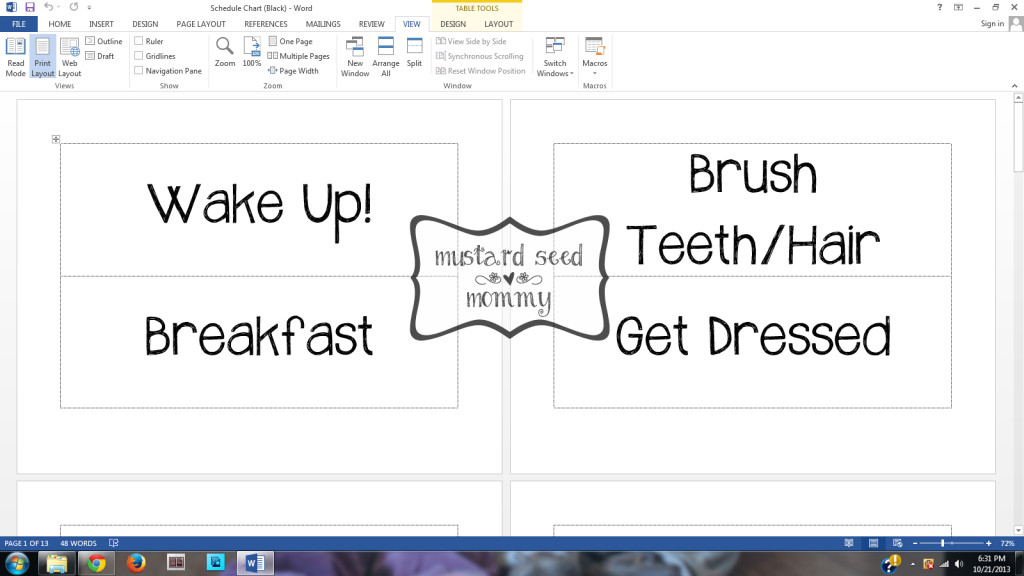Click vertical scrollbar up arrow

(x=1018, y=97)
